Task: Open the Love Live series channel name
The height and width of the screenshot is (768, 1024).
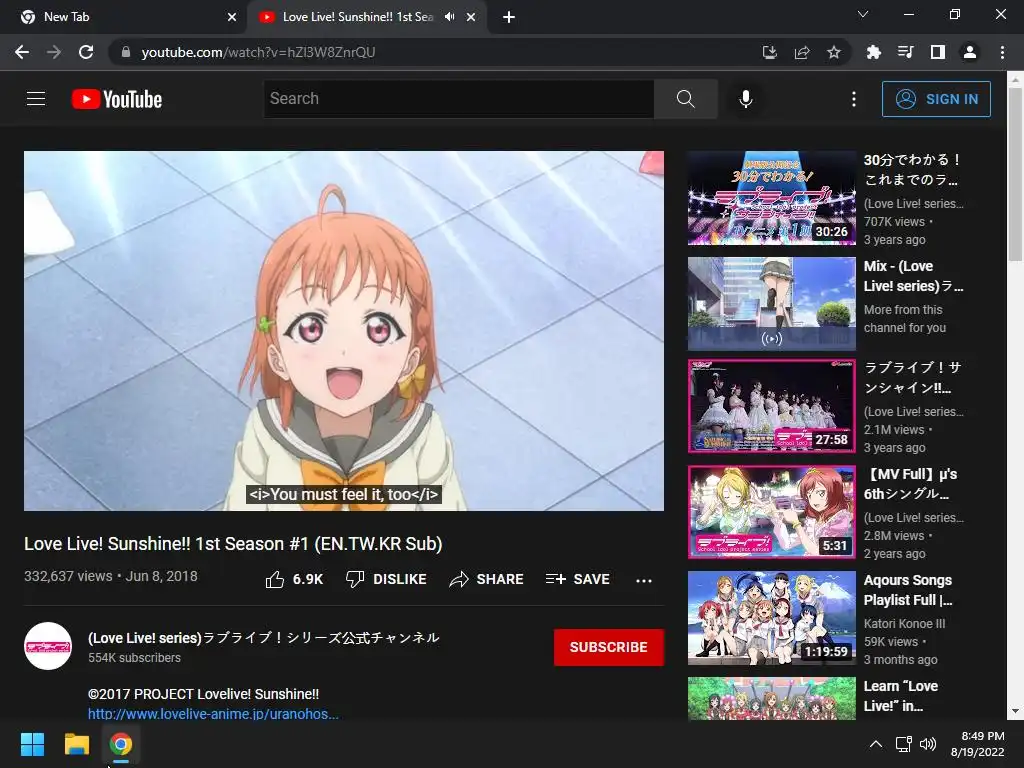Action: [x=264, y=637]
